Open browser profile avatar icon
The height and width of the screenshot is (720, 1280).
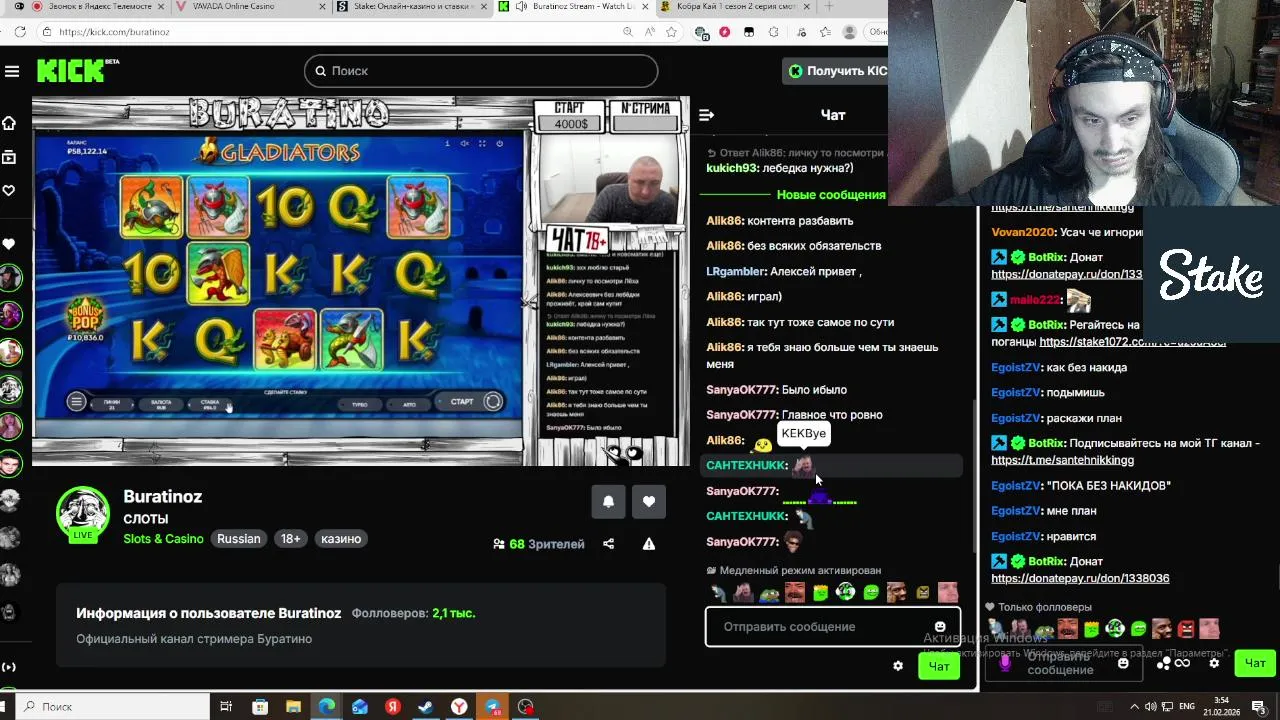point(850,32)
